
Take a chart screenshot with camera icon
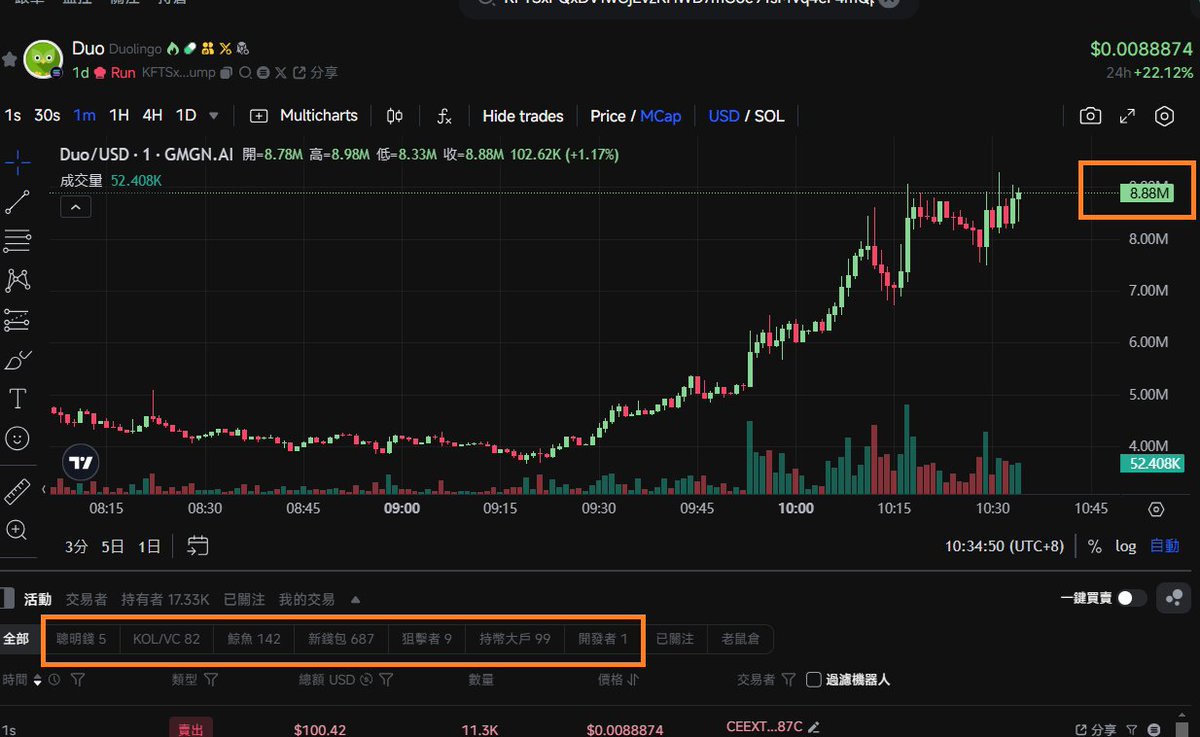(1090, 116)
